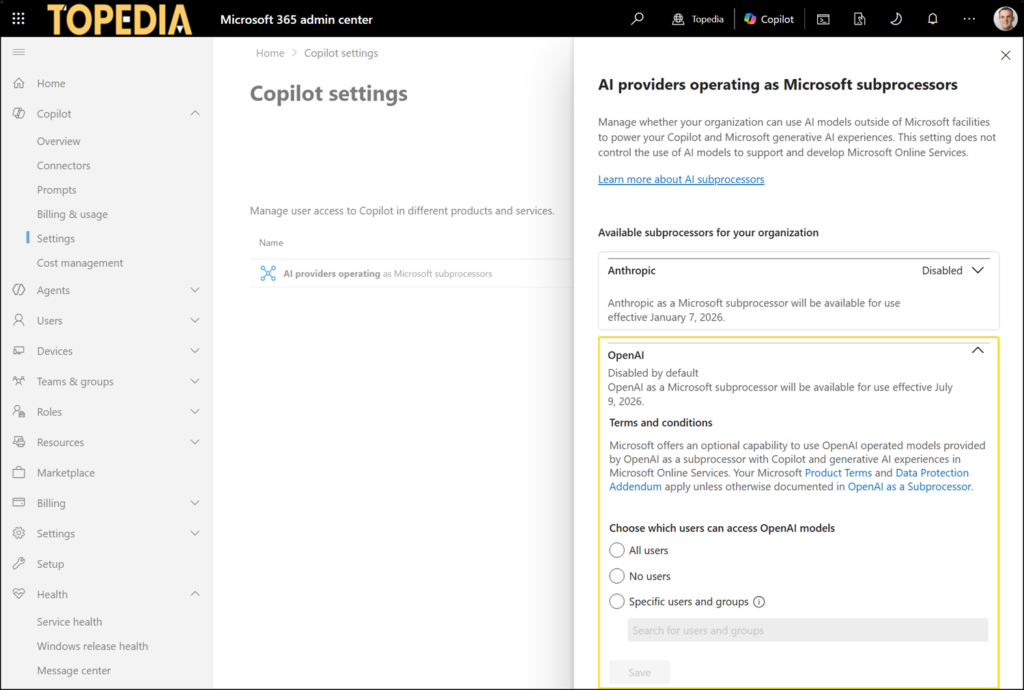The image size is (1024, 690).
Task: Choose the No users radio option
Action: [616, 576]
